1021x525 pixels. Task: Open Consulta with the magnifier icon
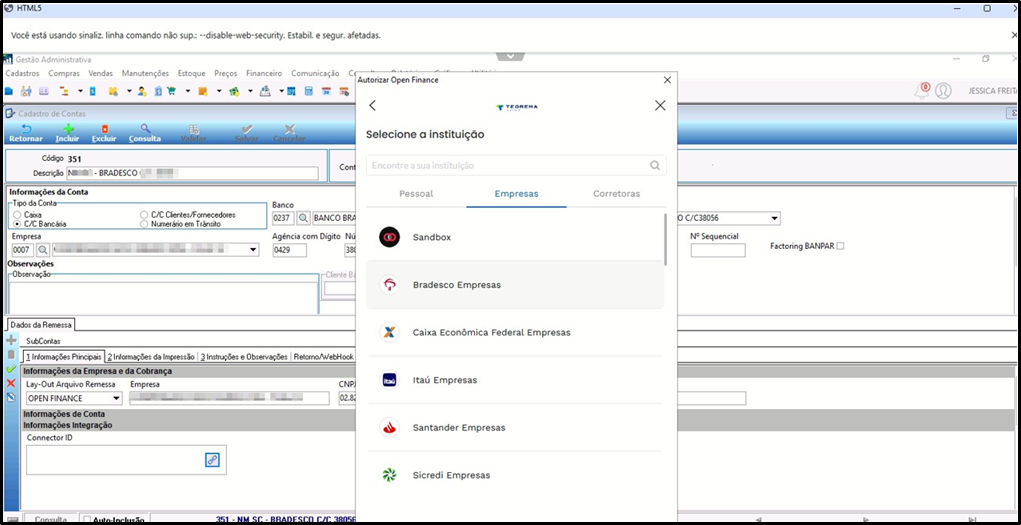[145, 134]
